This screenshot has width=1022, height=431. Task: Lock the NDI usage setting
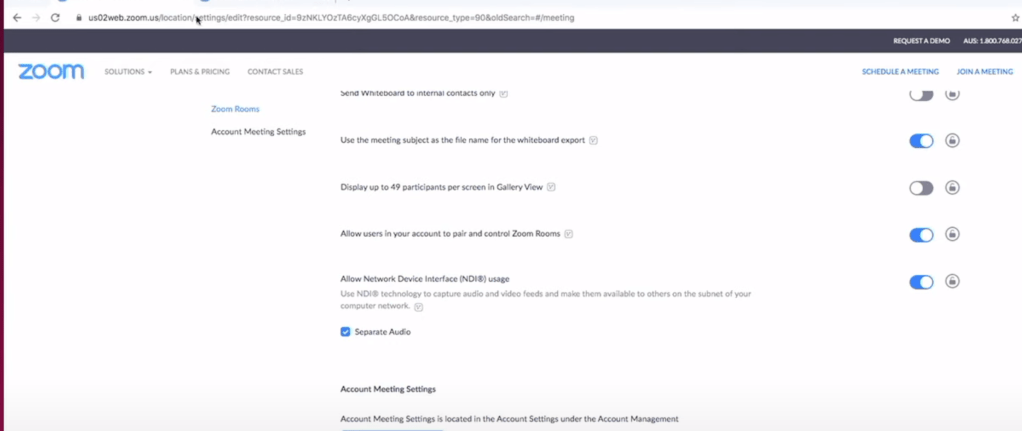pyautogui.click(x=952, y=281)
